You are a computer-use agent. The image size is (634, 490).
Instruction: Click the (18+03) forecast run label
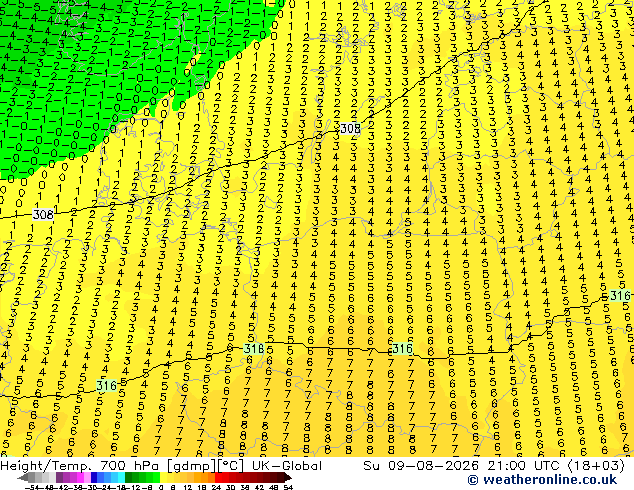click(x=596, y=466)
